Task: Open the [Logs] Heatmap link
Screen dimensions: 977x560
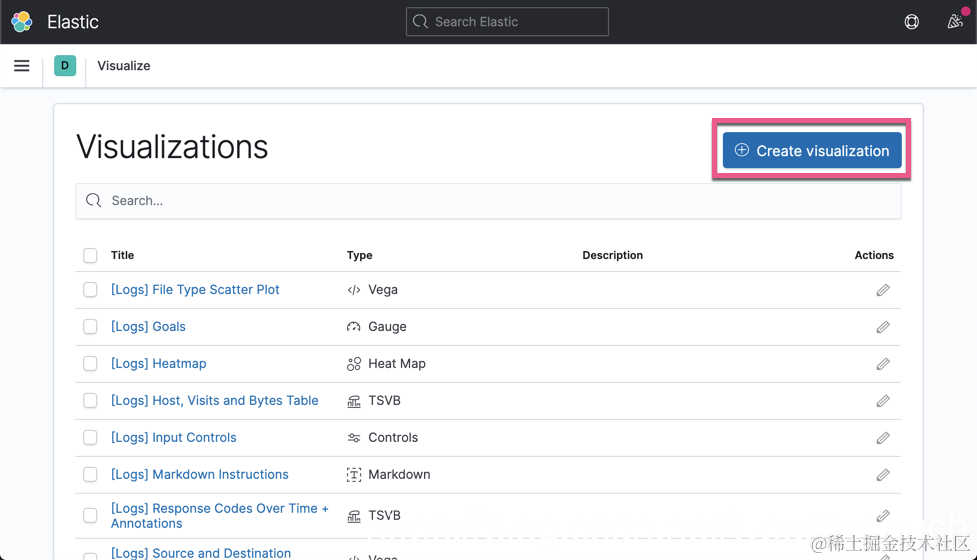Action: click(x=158, y=363)
